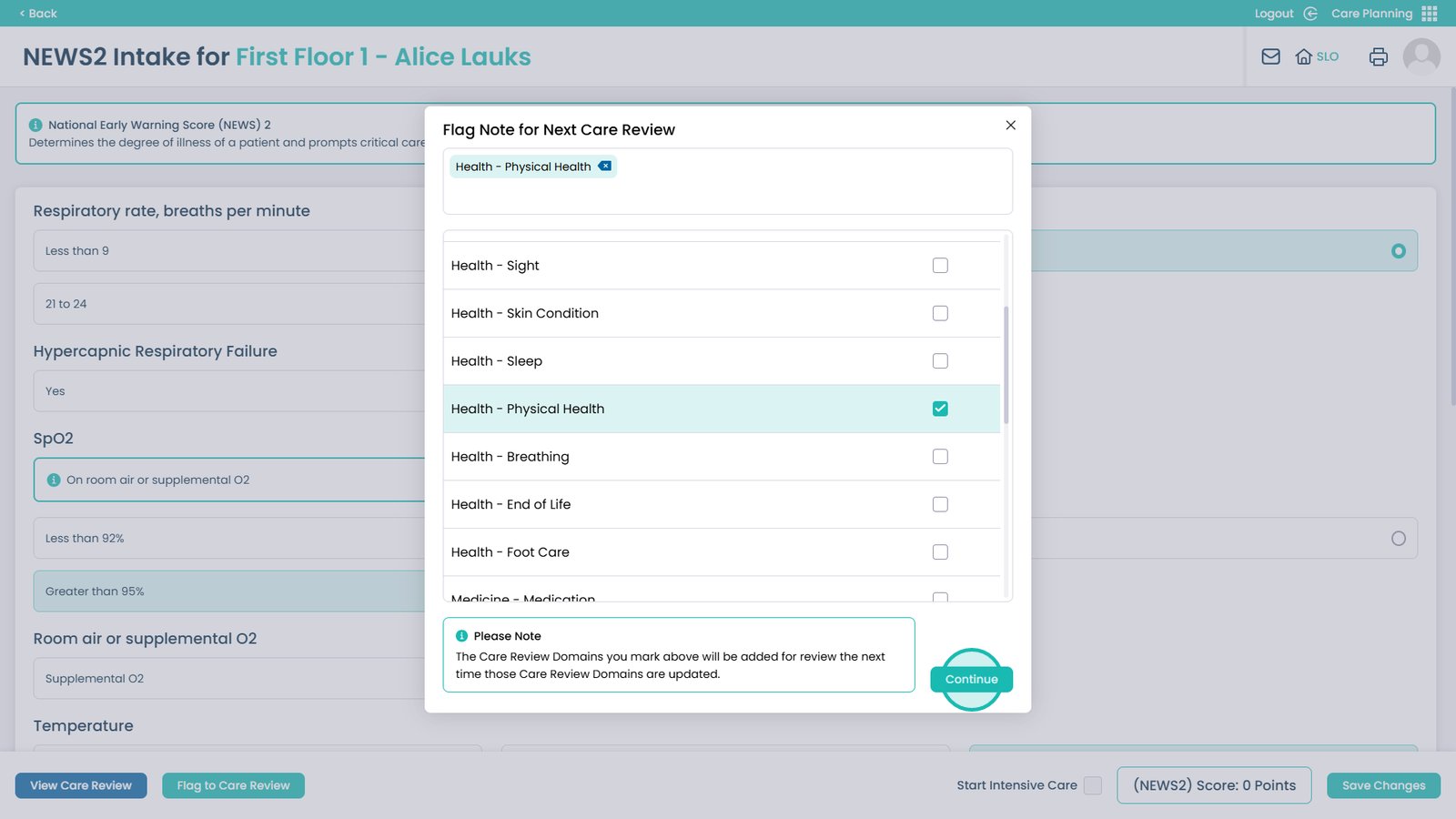Go Back using top-left link

coord(38,14)
